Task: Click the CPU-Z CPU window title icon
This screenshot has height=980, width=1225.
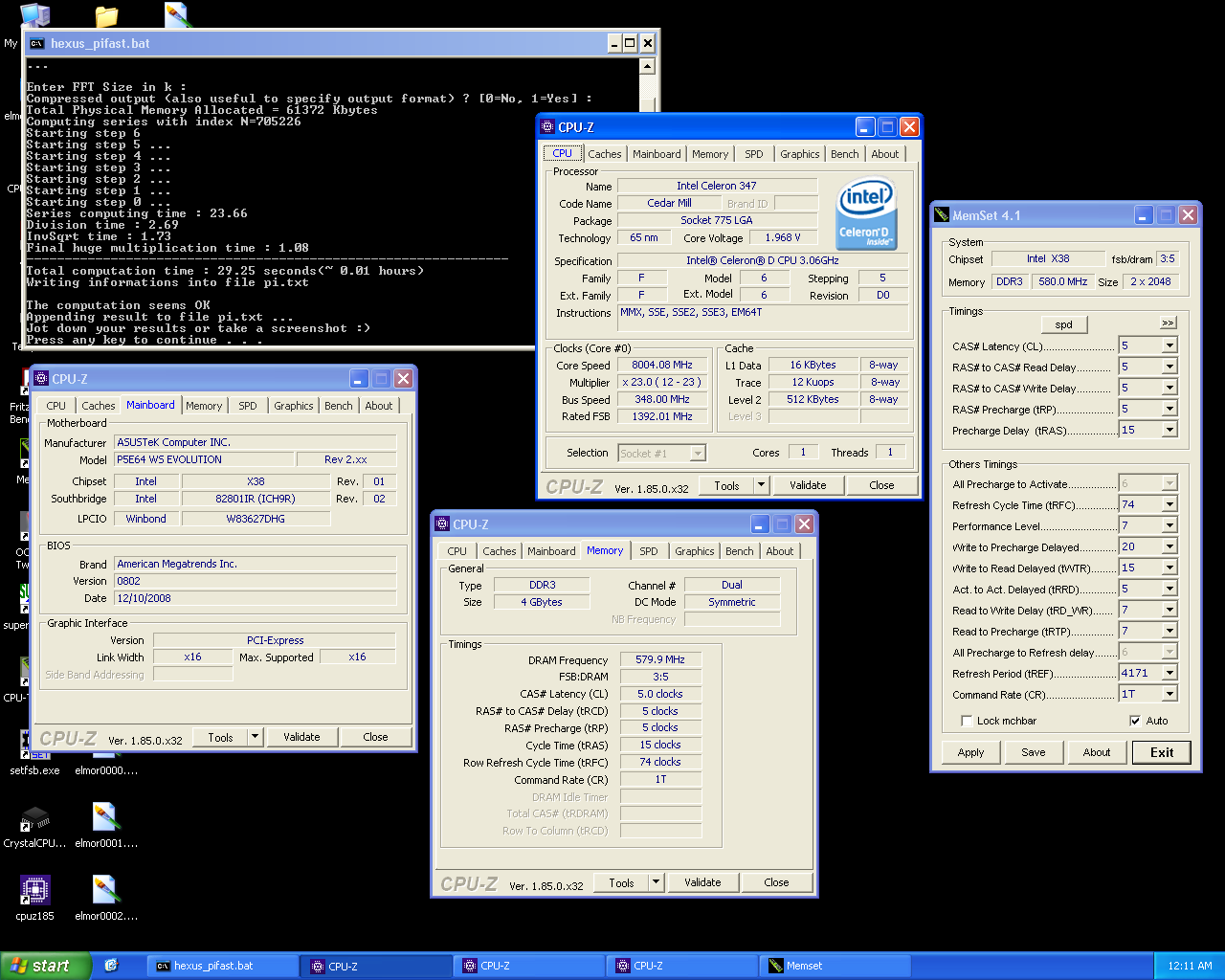Action: 547,126
